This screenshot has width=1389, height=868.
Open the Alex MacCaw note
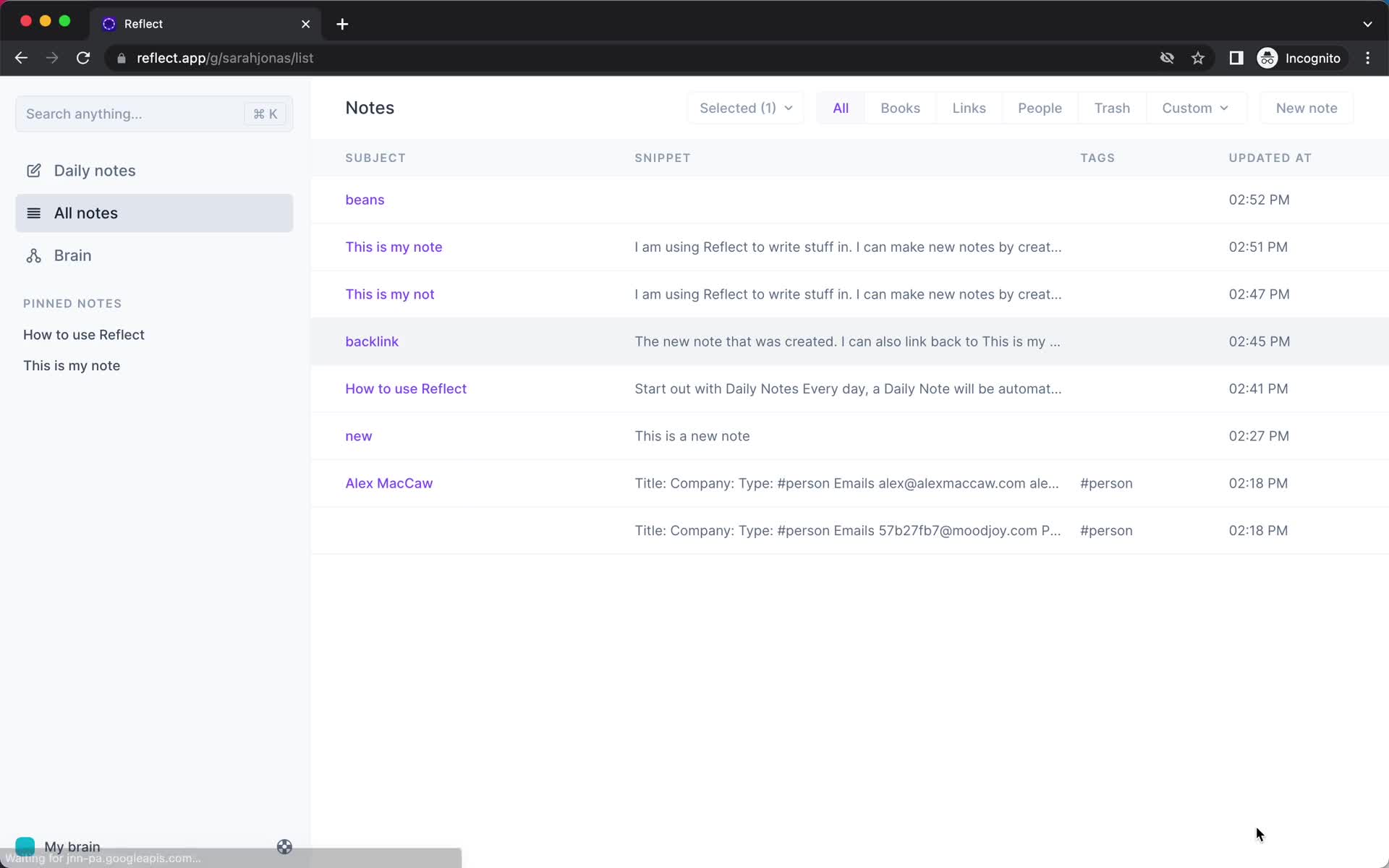coord(388,483)
